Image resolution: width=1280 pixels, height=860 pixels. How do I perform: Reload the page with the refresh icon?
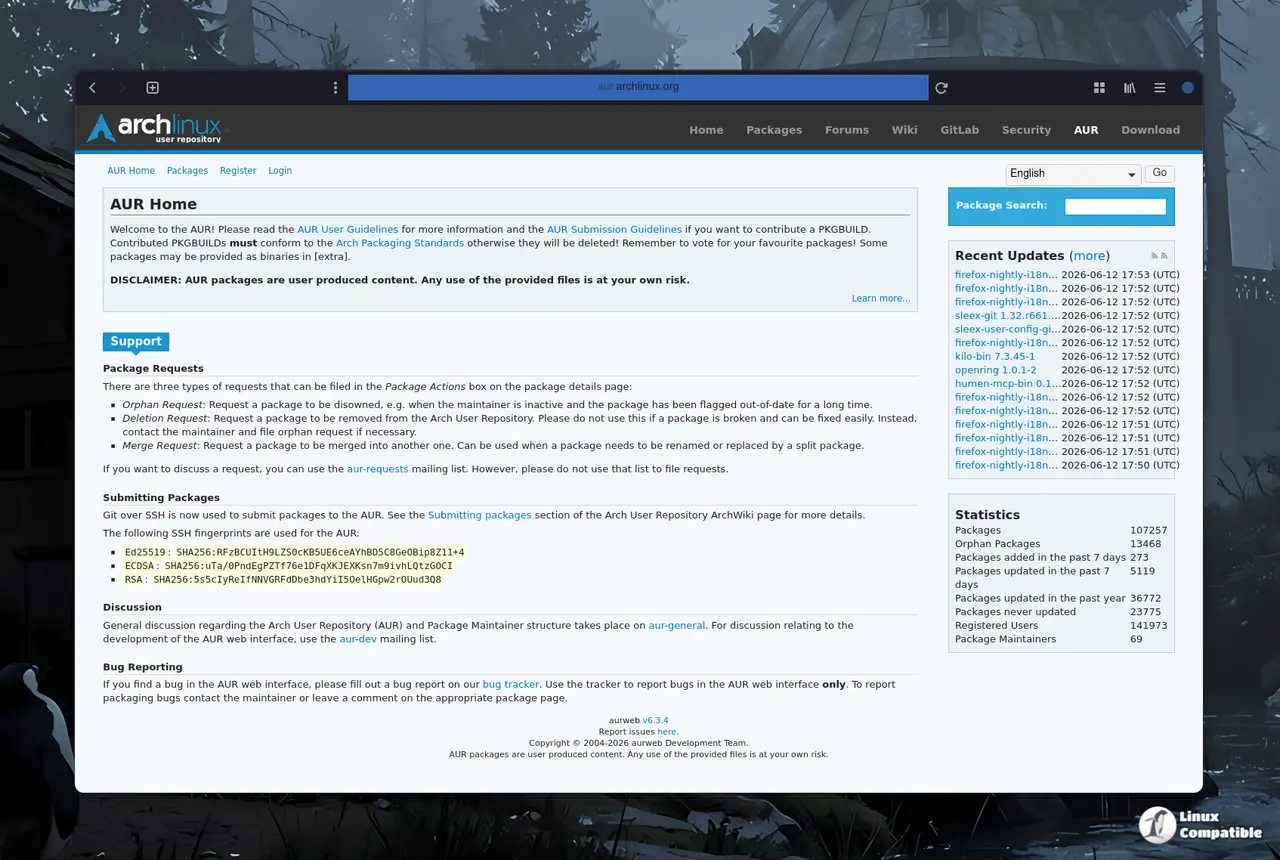pyautogui.click(x=941, y=88)
